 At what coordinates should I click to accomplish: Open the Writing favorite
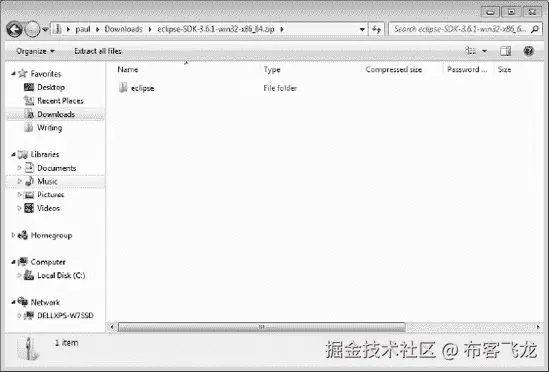(49, 128)
